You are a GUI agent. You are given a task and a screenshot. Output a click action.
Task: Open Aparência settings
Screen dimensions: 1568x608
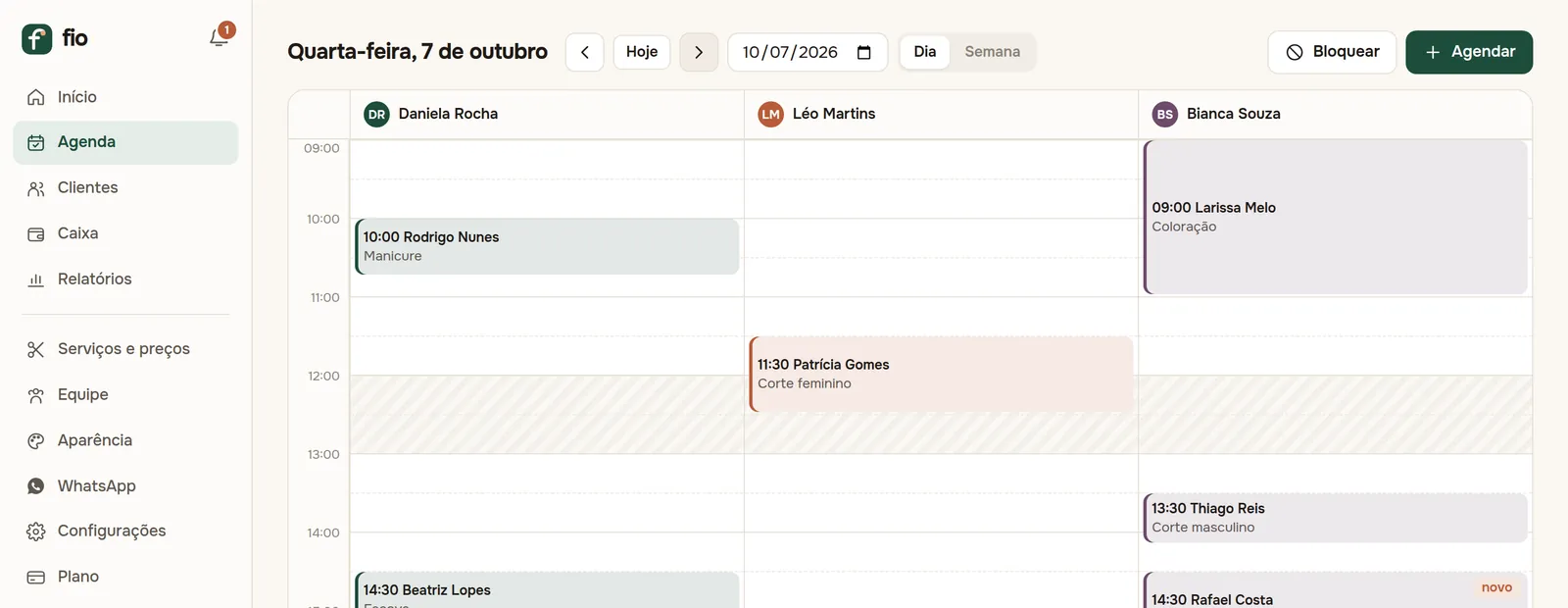point(125,440)
